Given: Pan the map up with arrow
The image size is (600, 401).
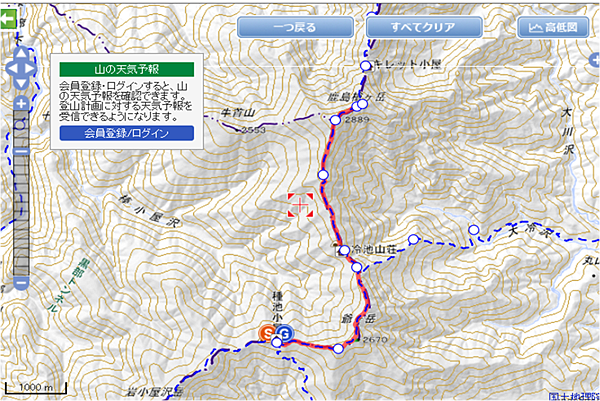Looking at the screenshot, I should click(x=21, y=53).
